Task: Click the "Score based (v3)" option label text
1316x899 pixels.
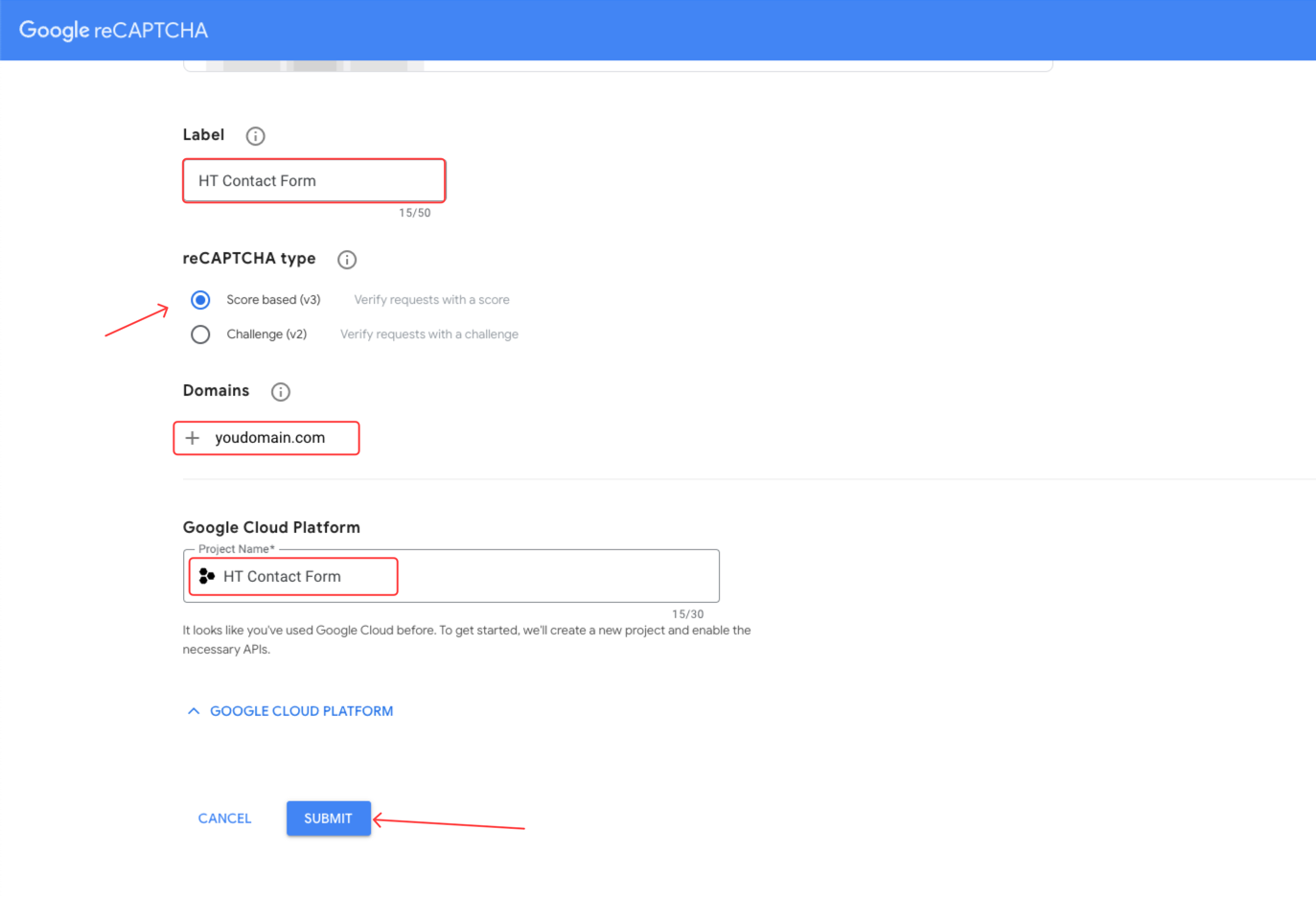Action: click(273, 300)
